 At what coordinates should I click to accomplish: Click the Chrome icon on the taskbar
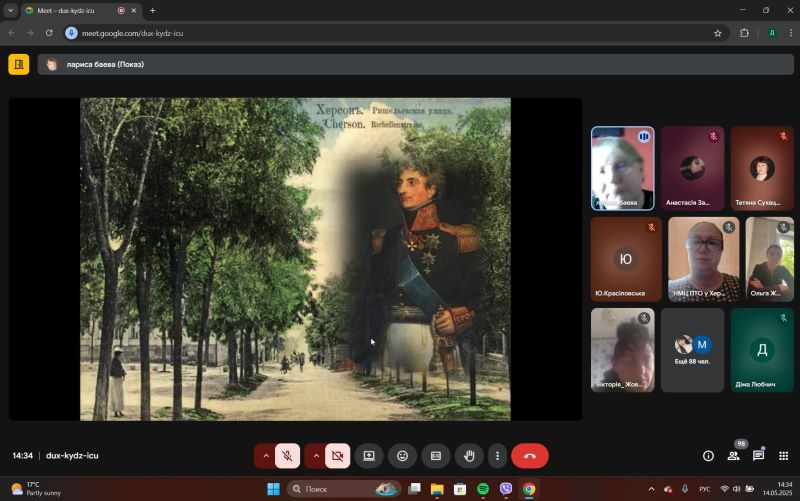click(x=529, y=489)
